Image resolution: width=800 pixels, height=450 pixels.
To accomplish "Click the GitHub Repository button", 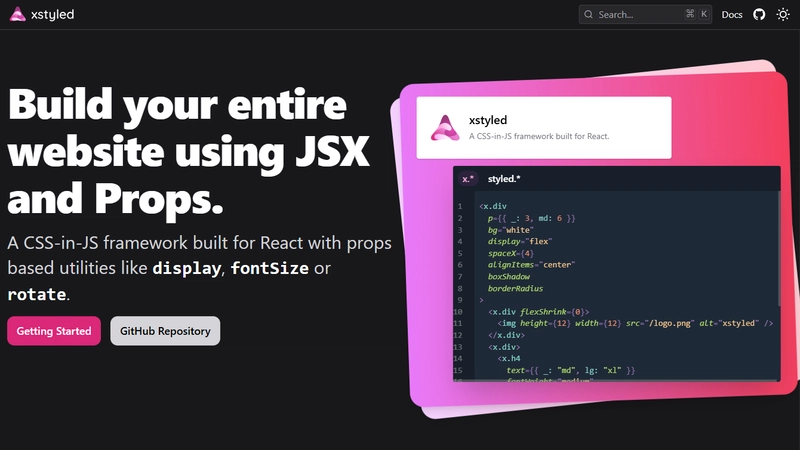I will (x=165, y=331).
